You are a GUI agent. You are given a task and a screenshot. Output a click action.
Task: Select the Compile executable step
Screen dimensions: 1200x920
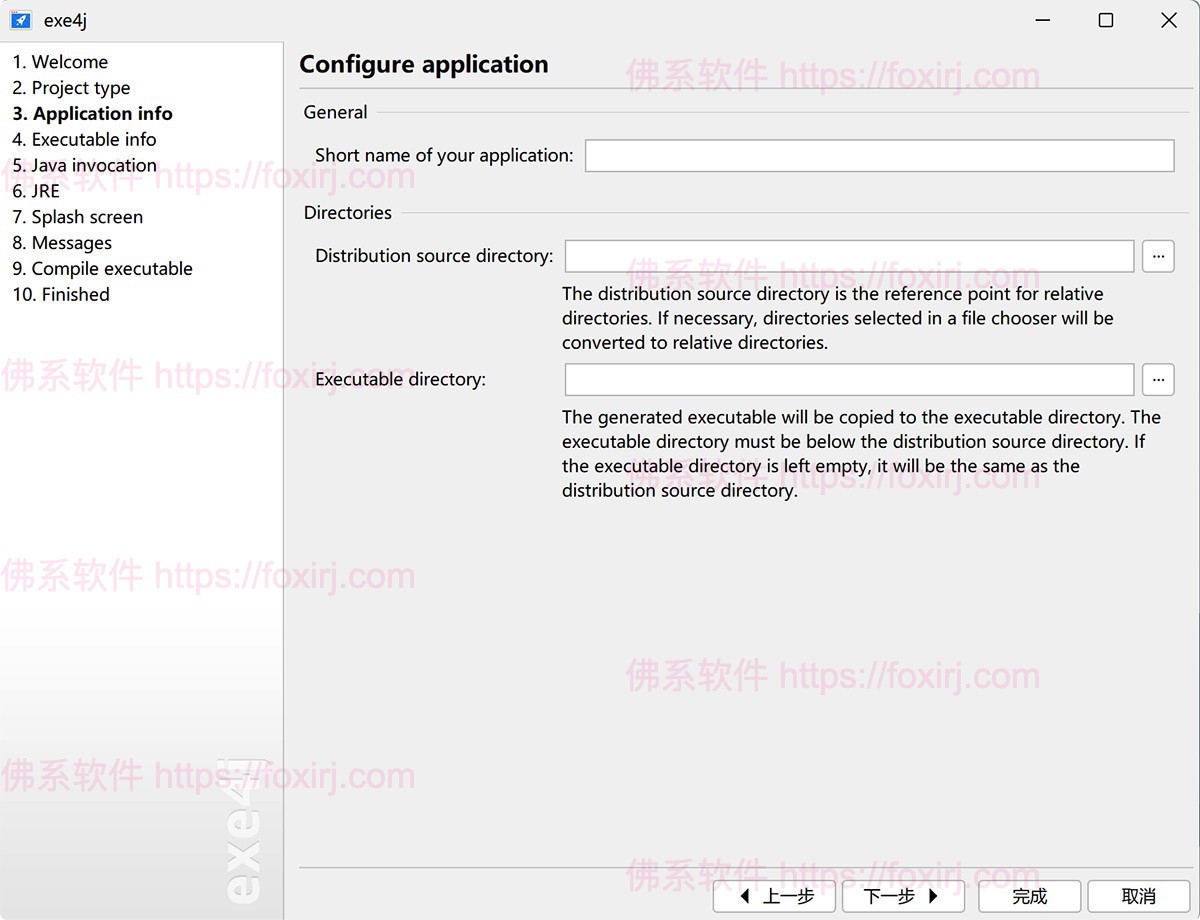(x=102, y=269)
